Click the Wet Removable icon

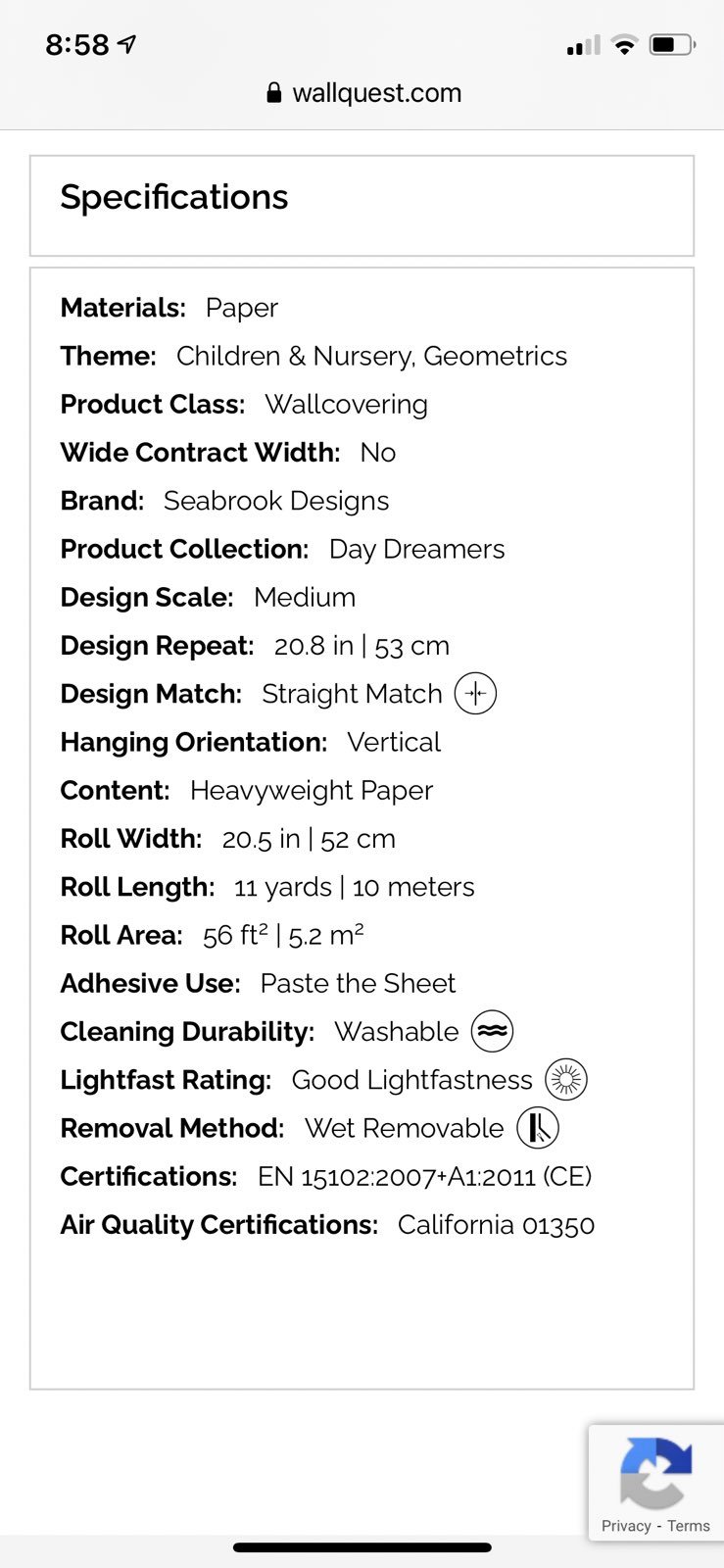tap(538, 1128)
